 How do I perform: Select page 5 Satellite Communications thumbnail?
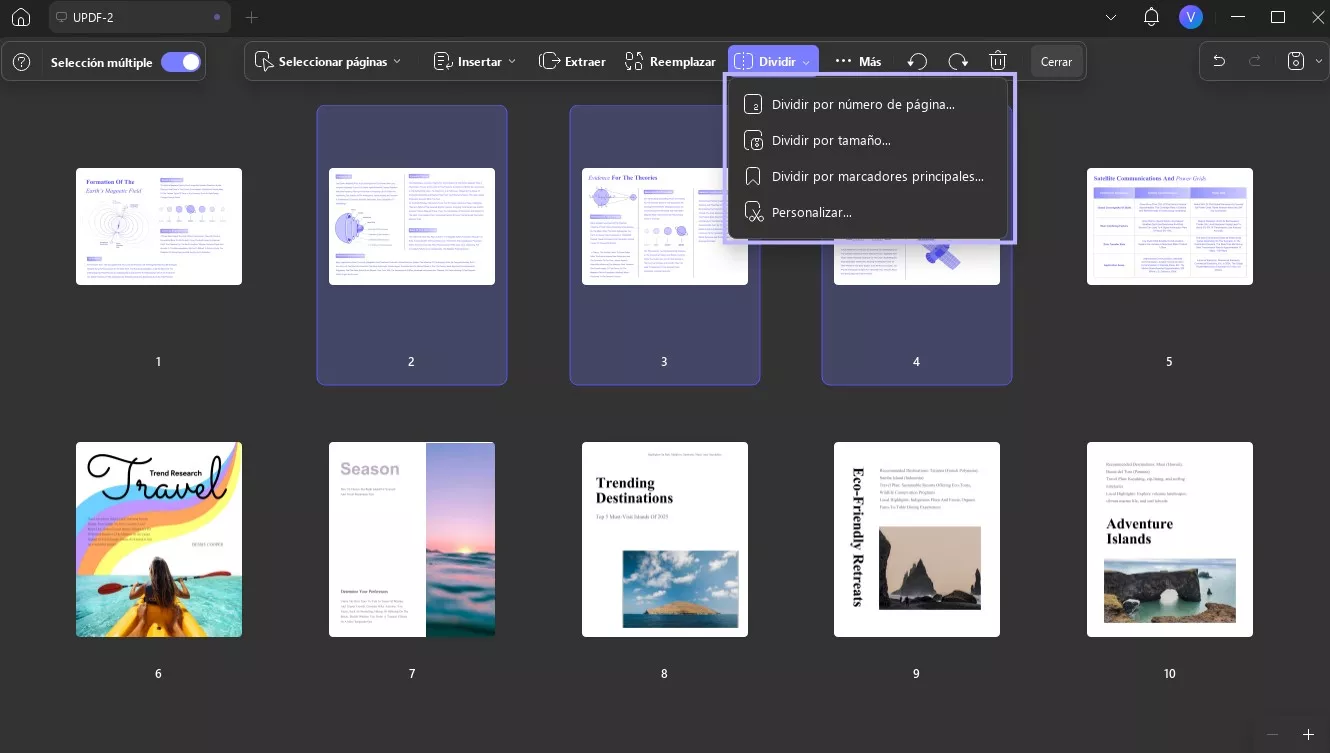[x=1170, y=226]
